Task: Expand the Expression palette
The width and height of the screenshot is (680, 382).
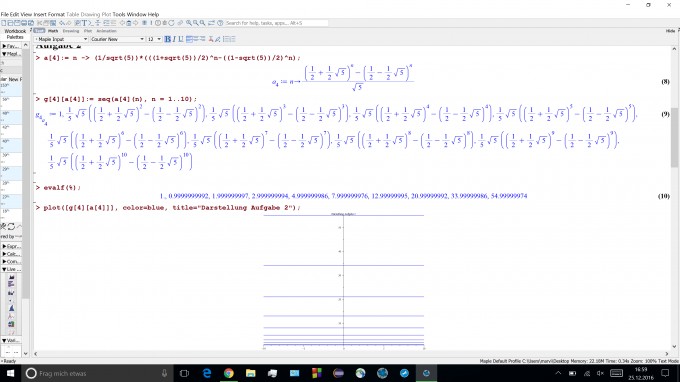Action: tap(11, 246)
